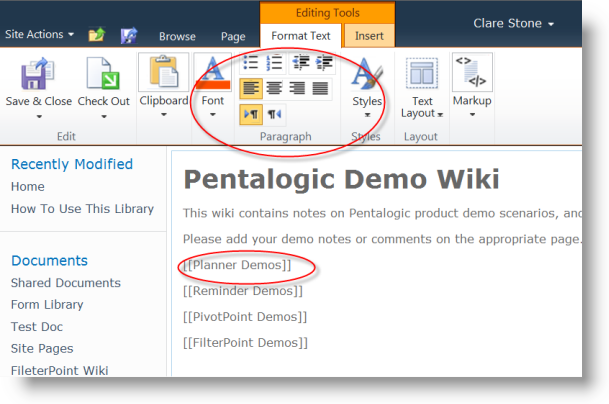Click the Pentalogic Demo Wiki heading text
Viewport: 609px width, 404px height.
pos(341,179)
